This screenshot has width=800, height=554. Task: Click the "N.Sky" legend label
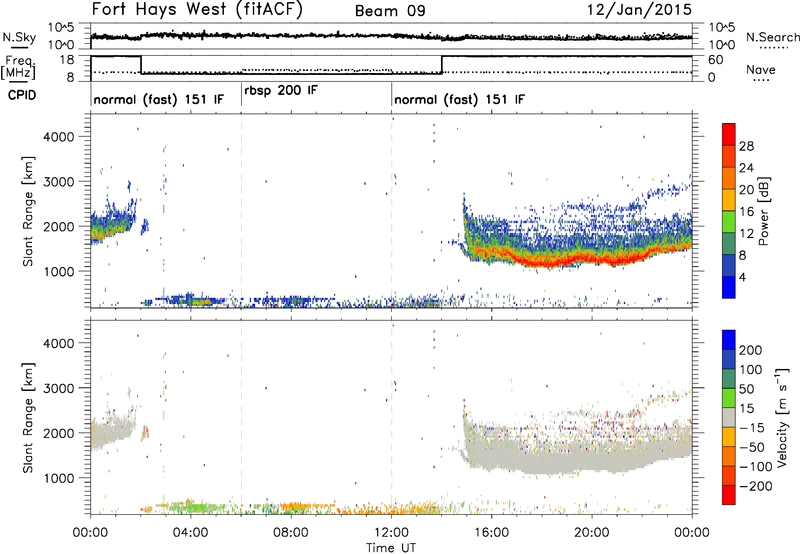(19, 37)
